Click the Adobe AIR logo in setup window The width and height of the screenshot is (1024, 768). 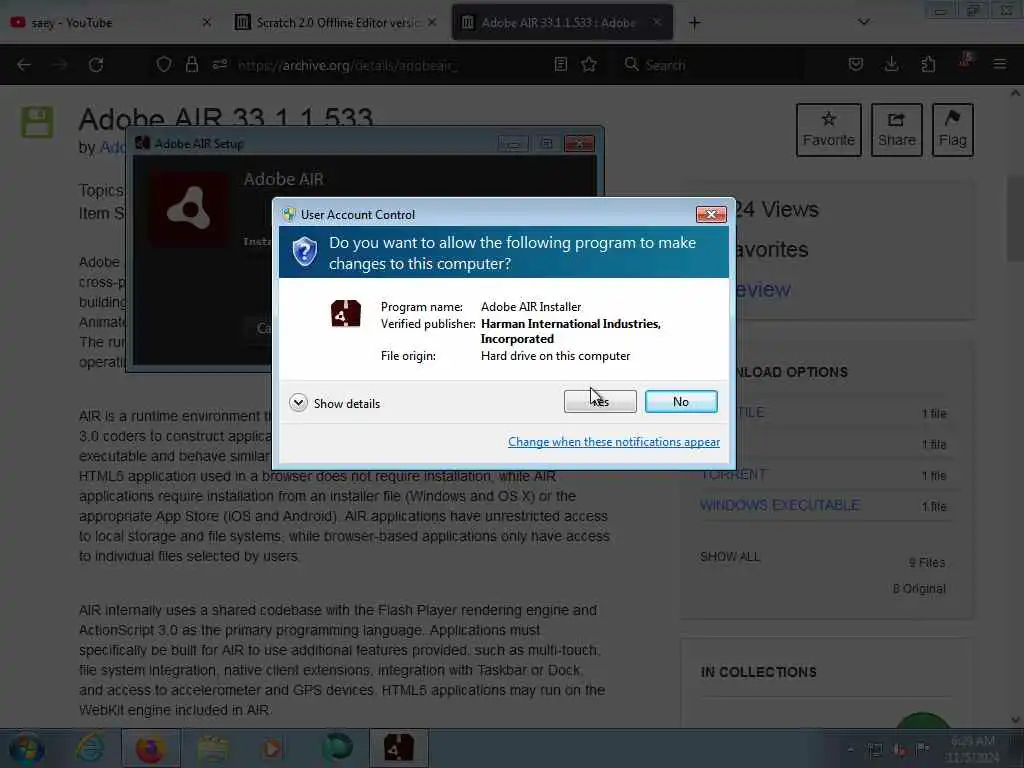click(x=189, y=209)
